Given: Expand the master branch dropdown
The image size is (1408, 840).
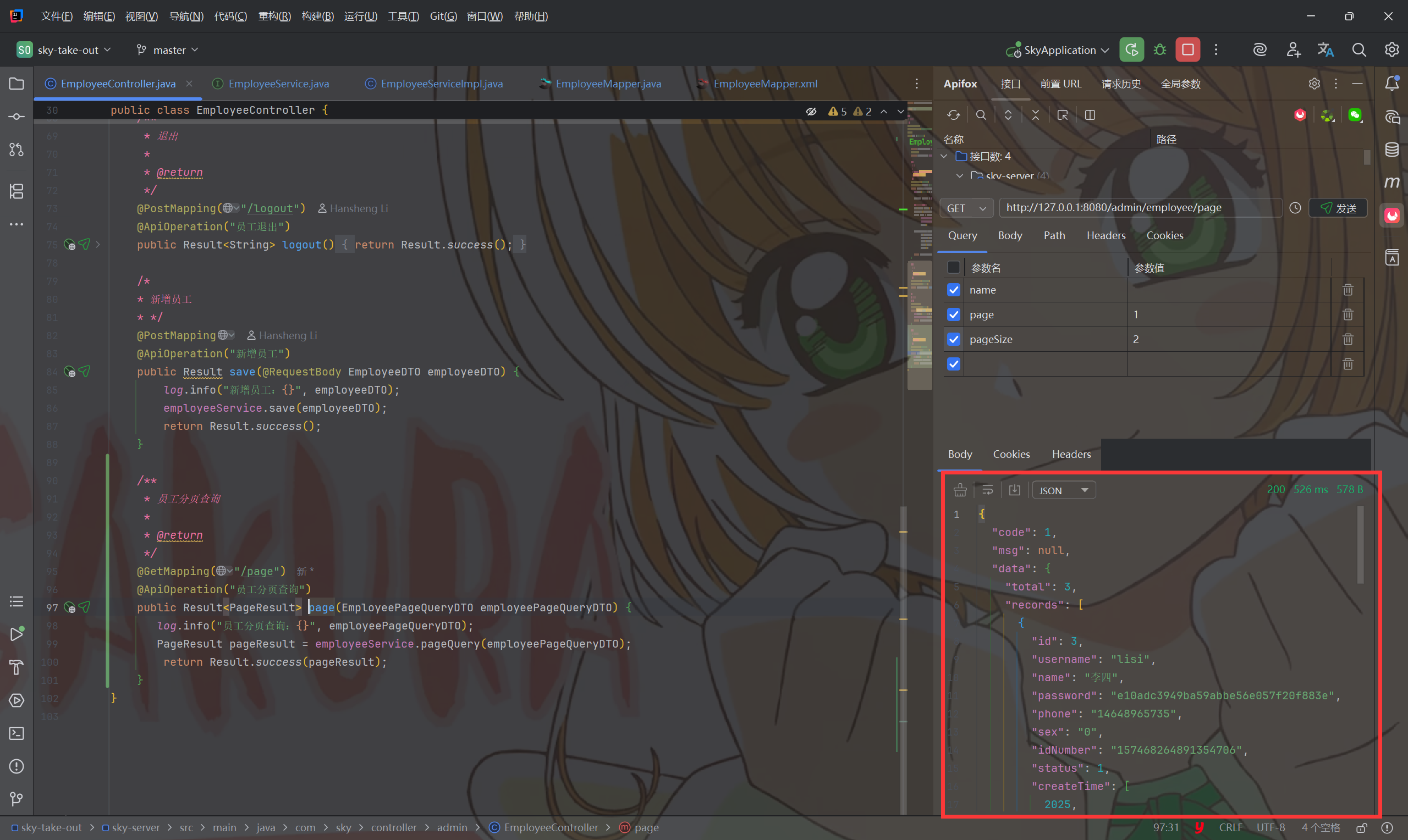Looking at the screenshot, I should click(x=168, y=50).
